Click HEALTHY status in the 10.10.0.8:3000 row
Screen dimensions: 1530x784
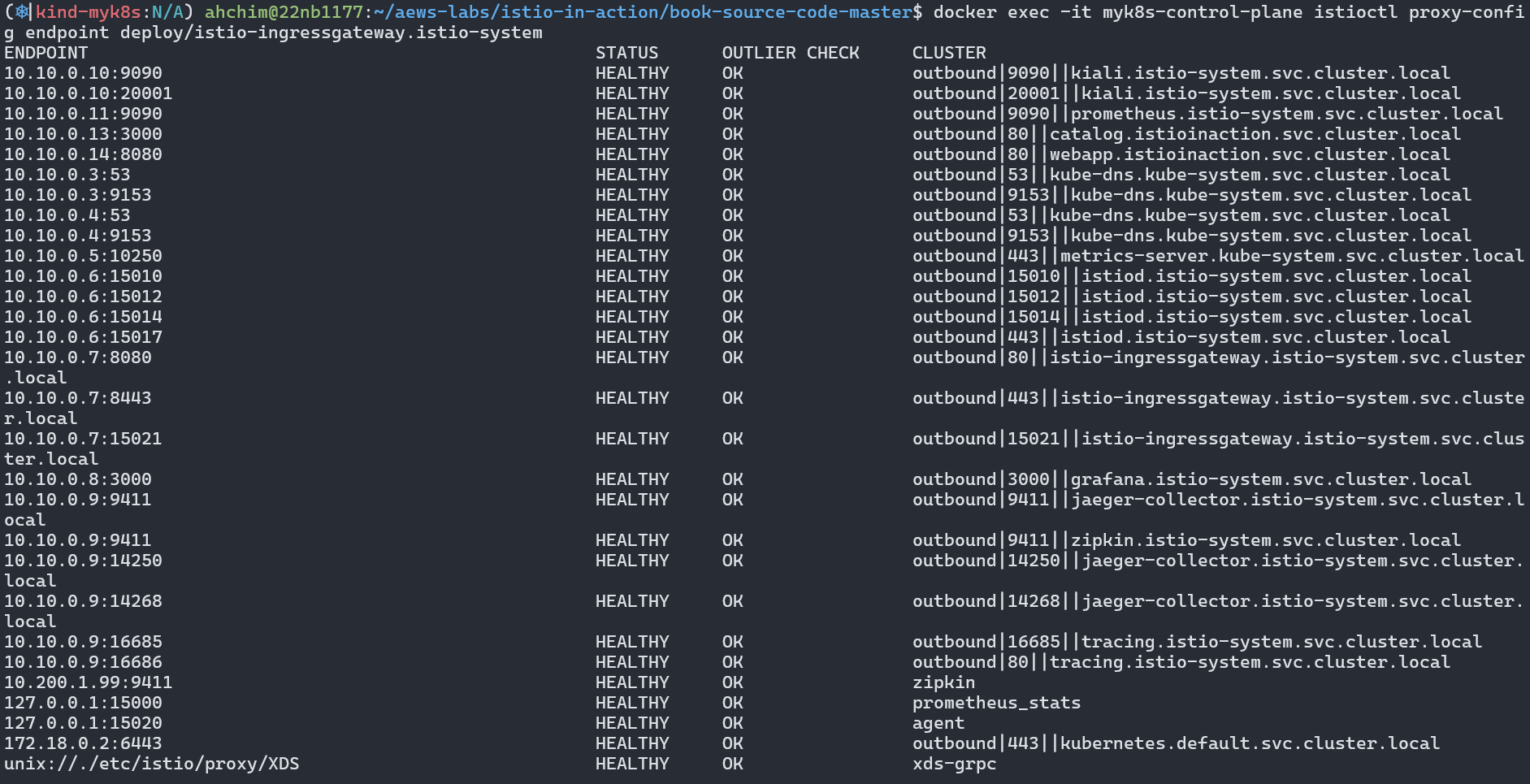click(x=632, y=479)
